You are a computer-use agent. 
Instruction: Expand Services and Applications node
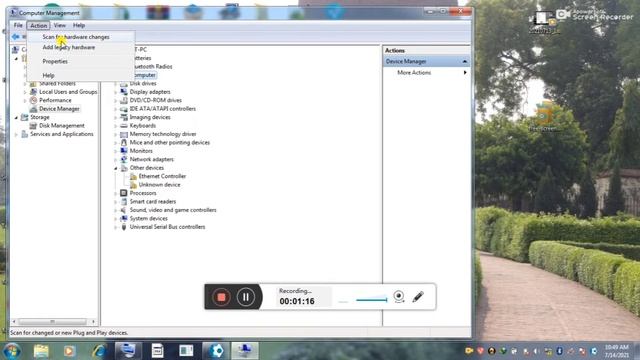click(16, 134)
